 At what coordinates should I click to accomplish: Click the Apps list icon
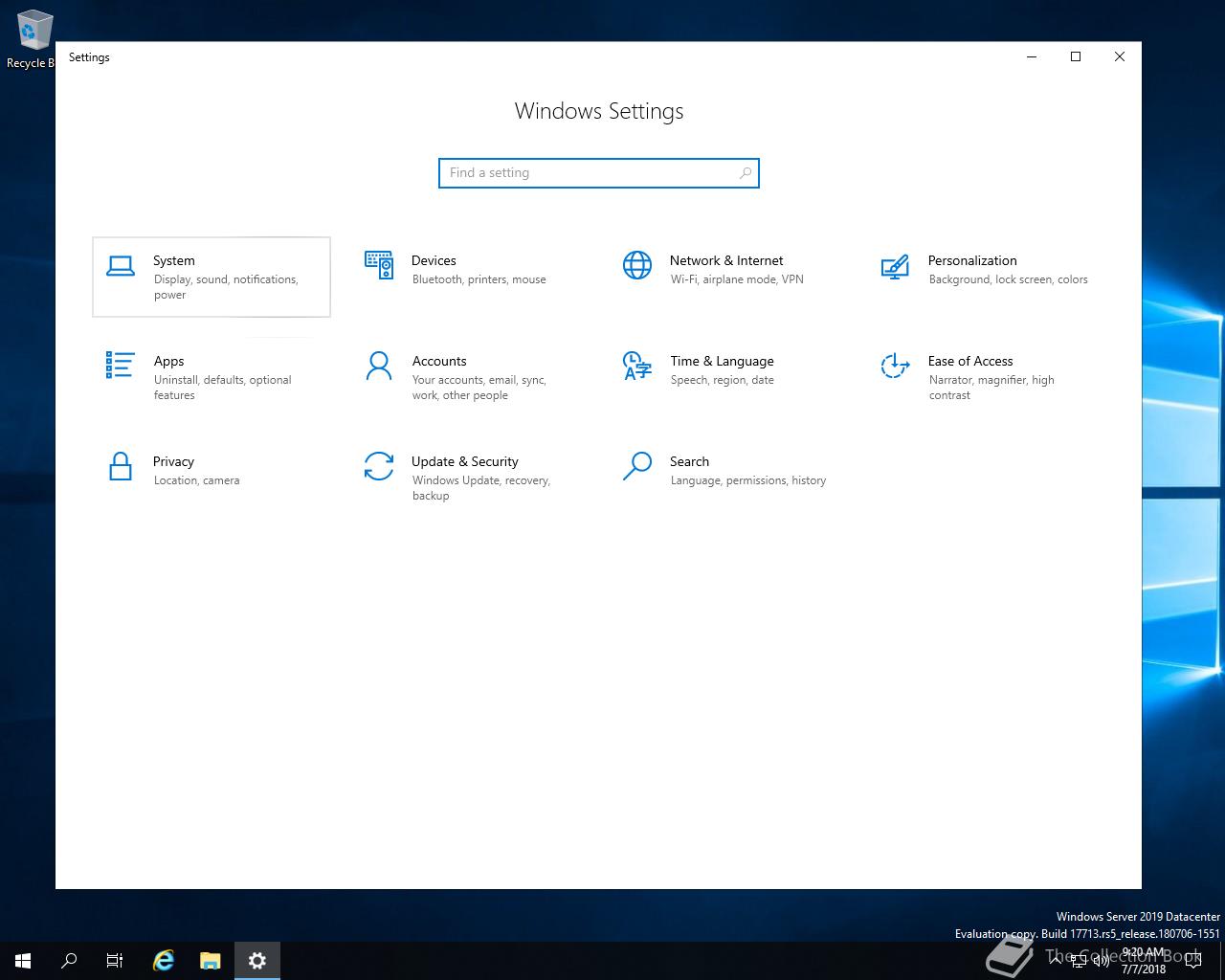[121, 365]
